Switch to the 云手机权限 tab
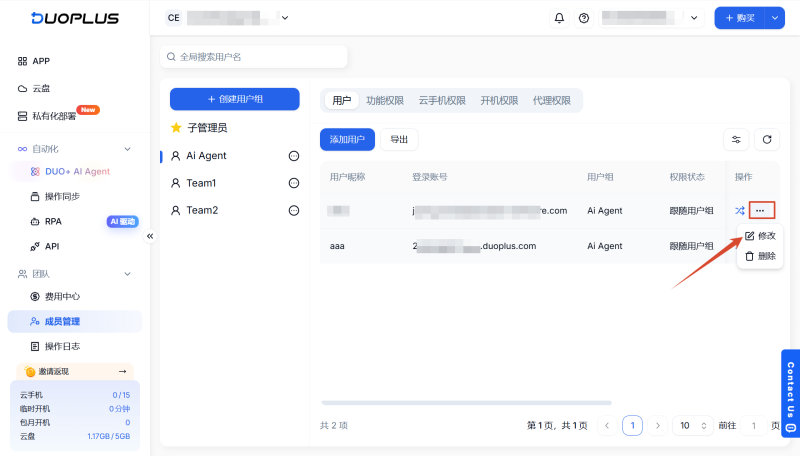 442,100
